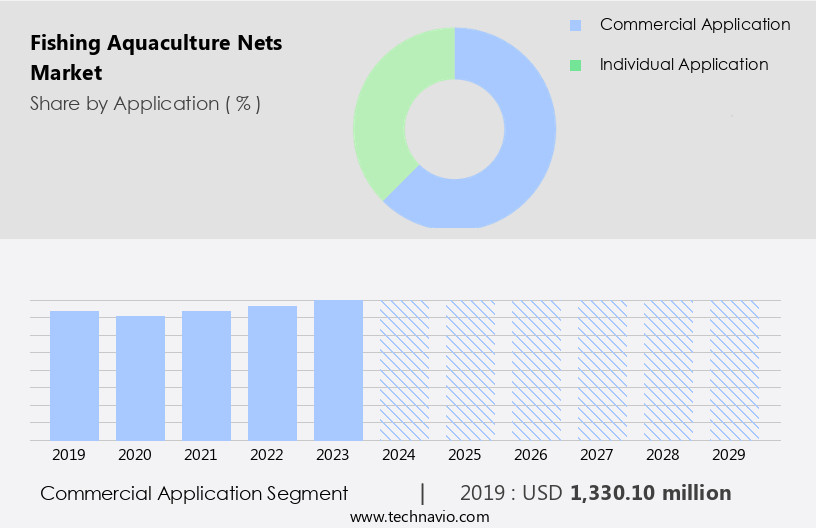This screenshot has height=528, width=816.
Task: Select the hatched 2025 forecast bar
Action: pos(470,370)
